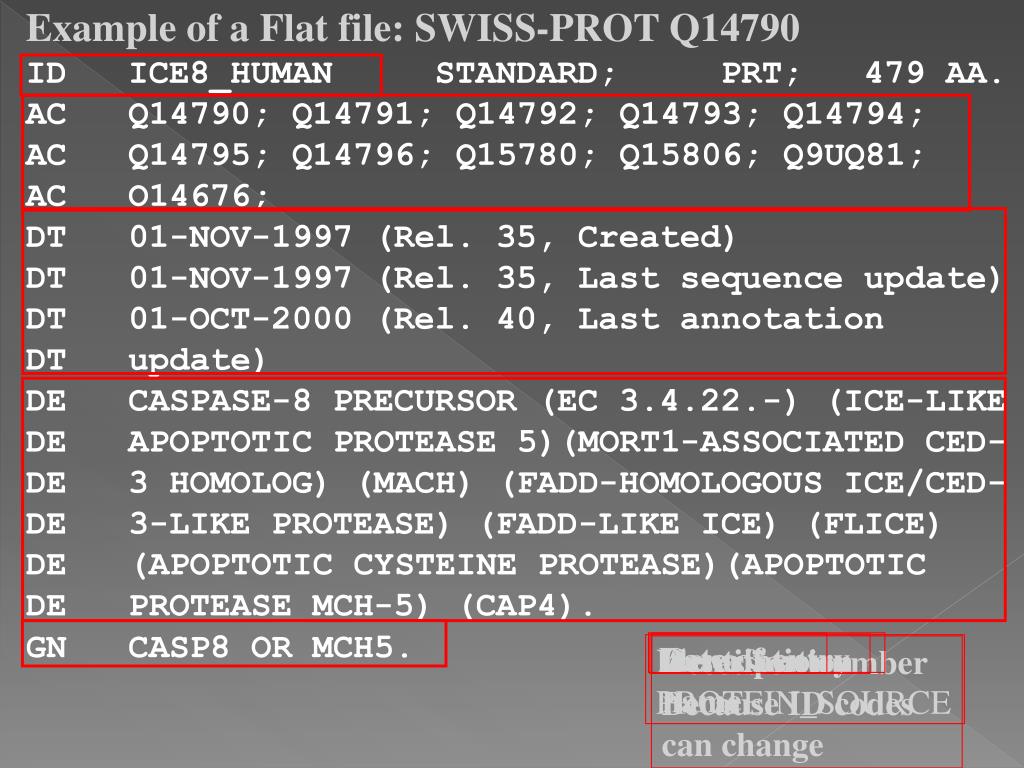Click 'CASPASE-8 PRECURSOR' description text
This screenshot has width=1024, height=768.
point(322,401)
